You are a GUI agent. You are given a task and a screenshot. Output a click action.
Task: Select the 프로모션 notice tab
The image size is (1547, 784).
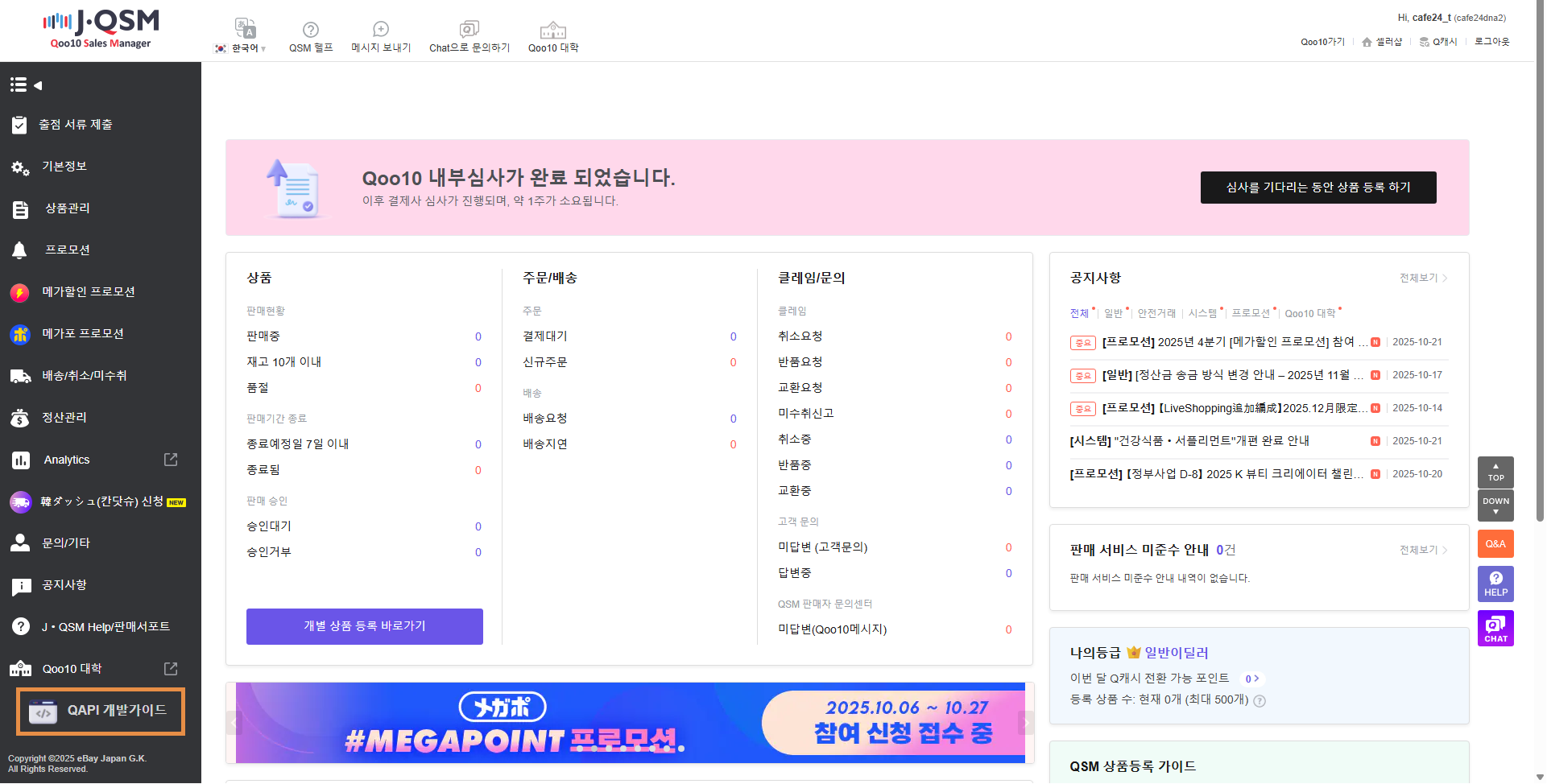pos(1251,313)
